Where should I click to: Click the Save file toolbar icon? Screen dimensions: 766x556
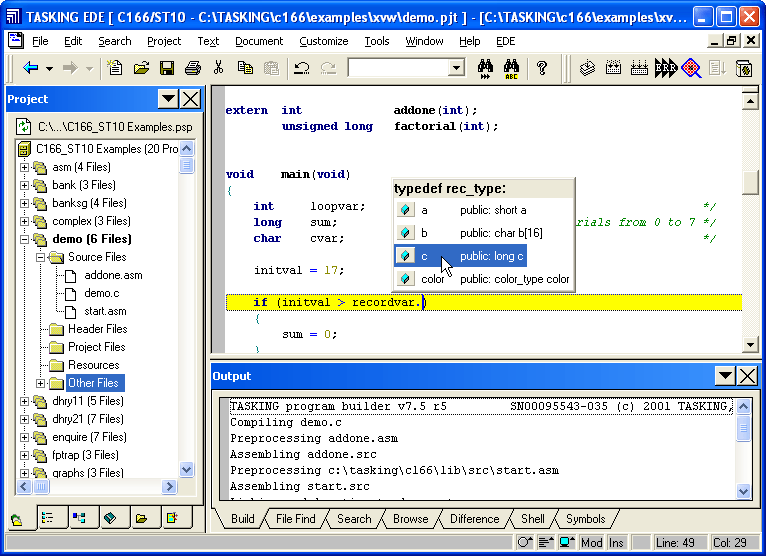pos(167,68)
